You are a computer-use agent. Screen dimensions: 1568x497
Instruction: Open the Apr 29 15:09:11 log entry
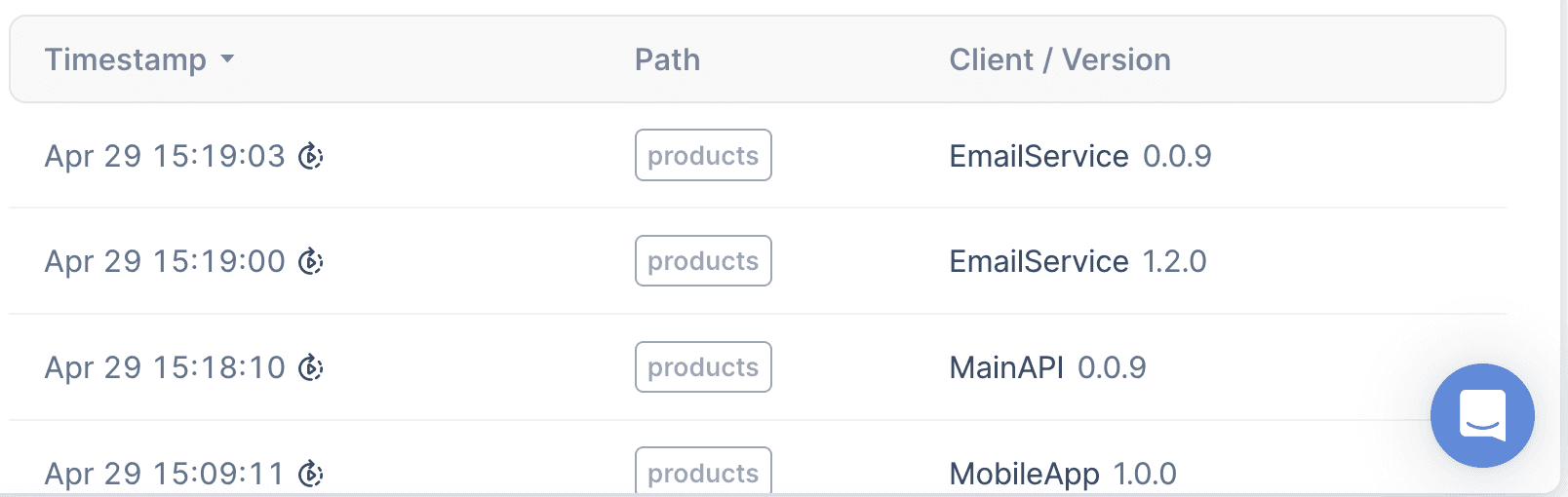click(x=164, y=474)
